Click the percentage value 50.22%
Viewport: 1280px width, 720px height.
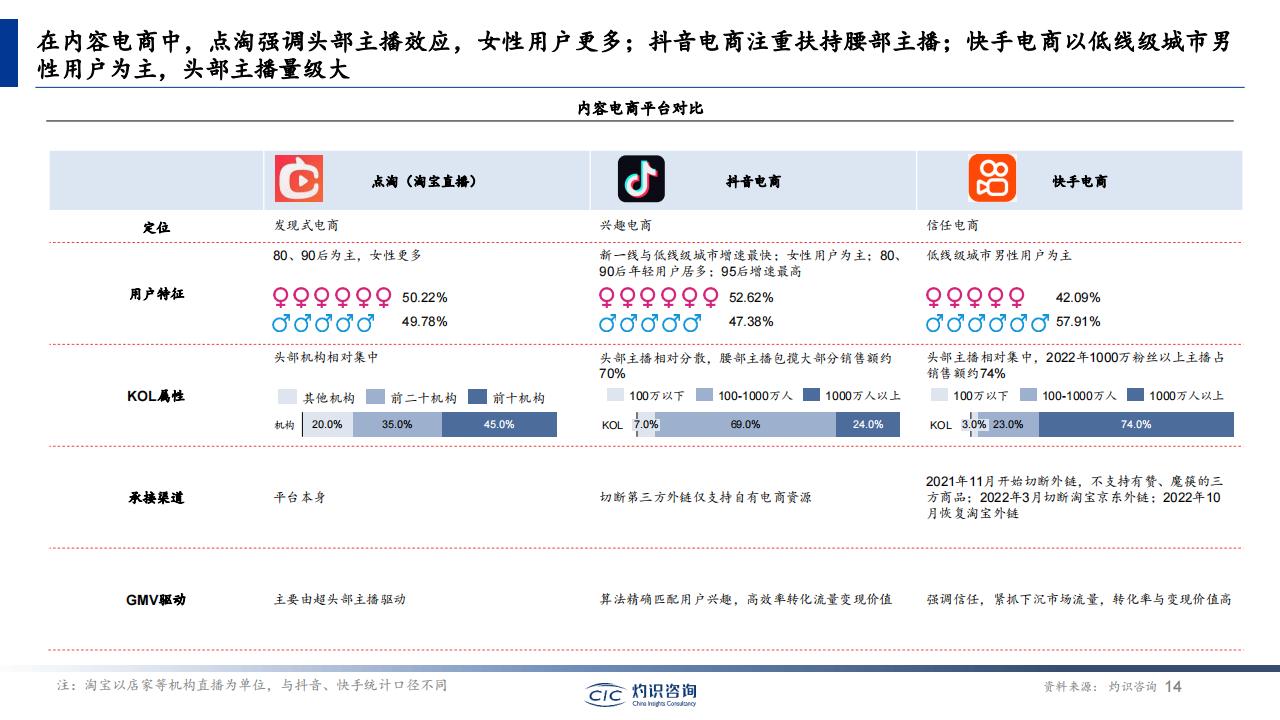(x=425, y=298)
